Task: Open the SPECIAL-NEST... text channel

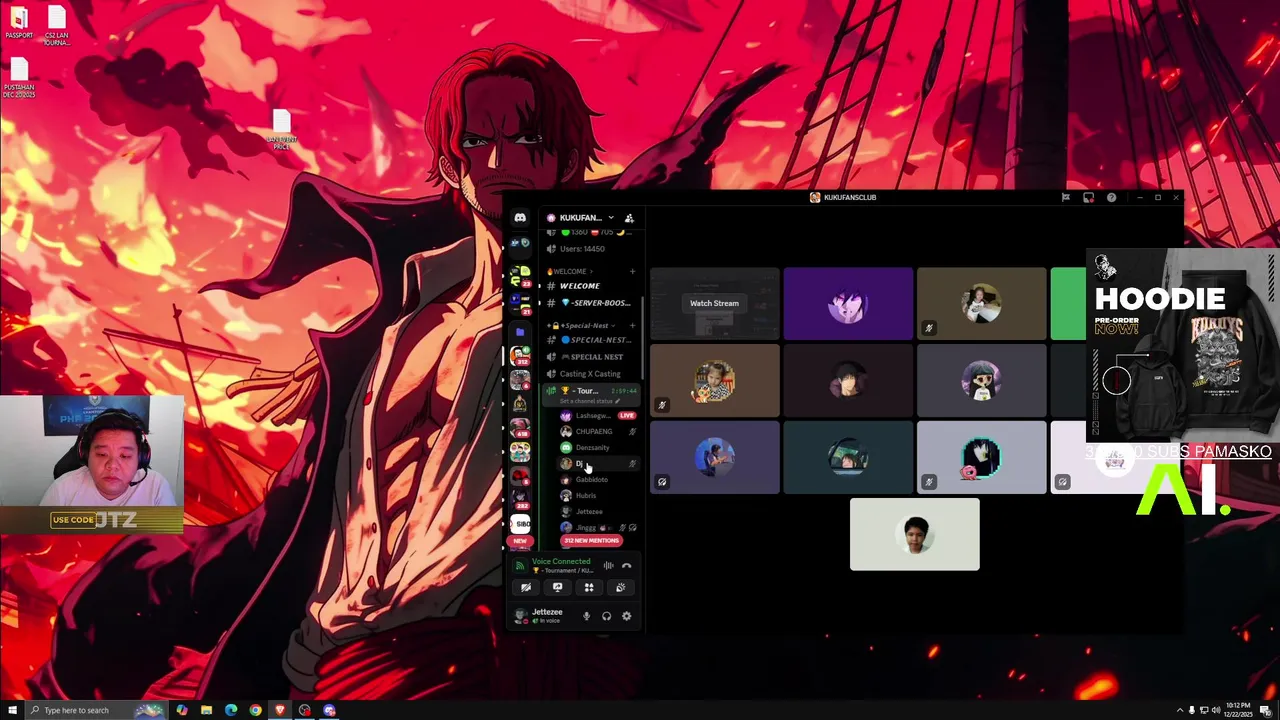Action: click(590, 340)
